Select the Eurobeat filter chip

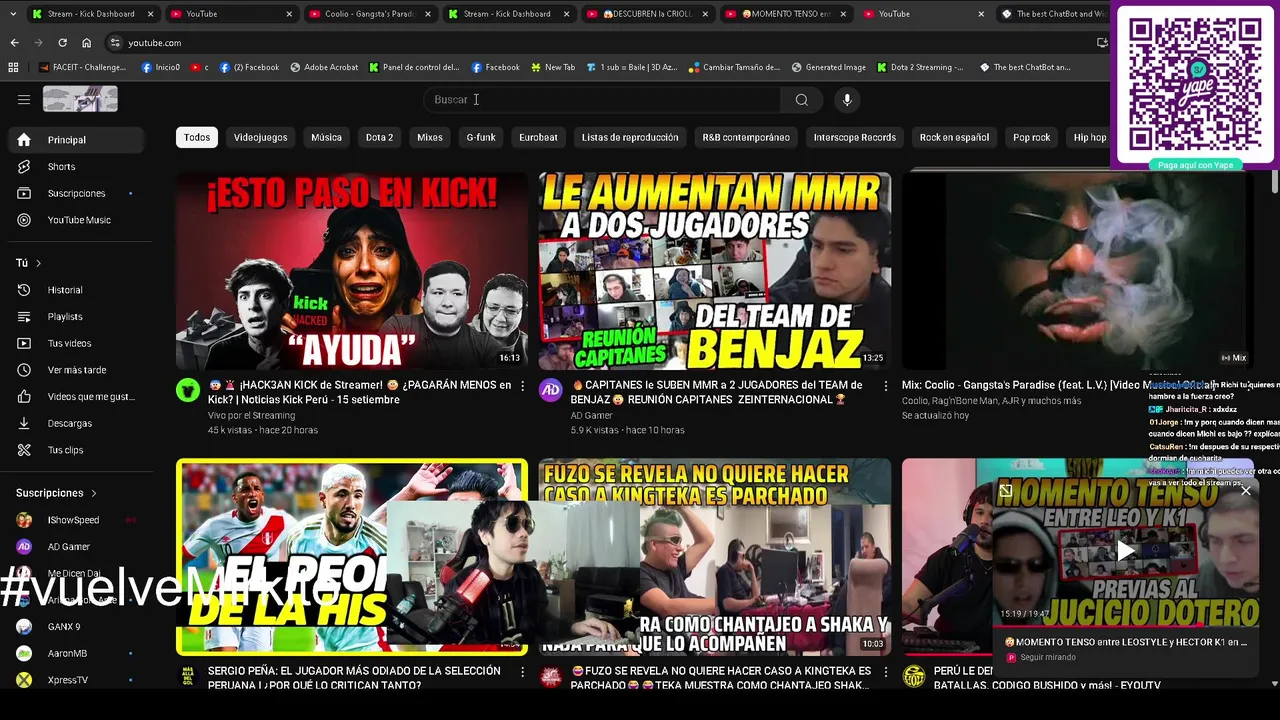[538, 137]
